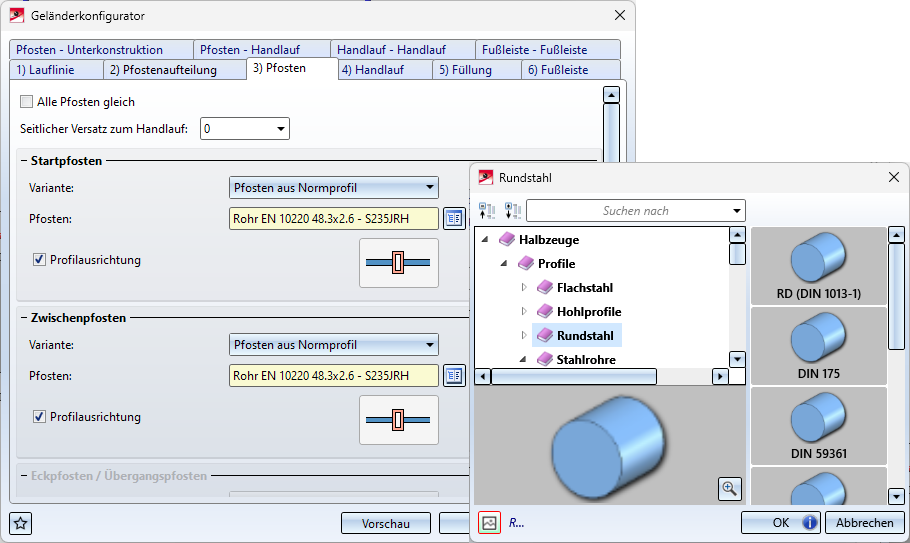Choose the DIN 59361 round steel thumbnail
910x543 pixels.
[x=818, y=426]
